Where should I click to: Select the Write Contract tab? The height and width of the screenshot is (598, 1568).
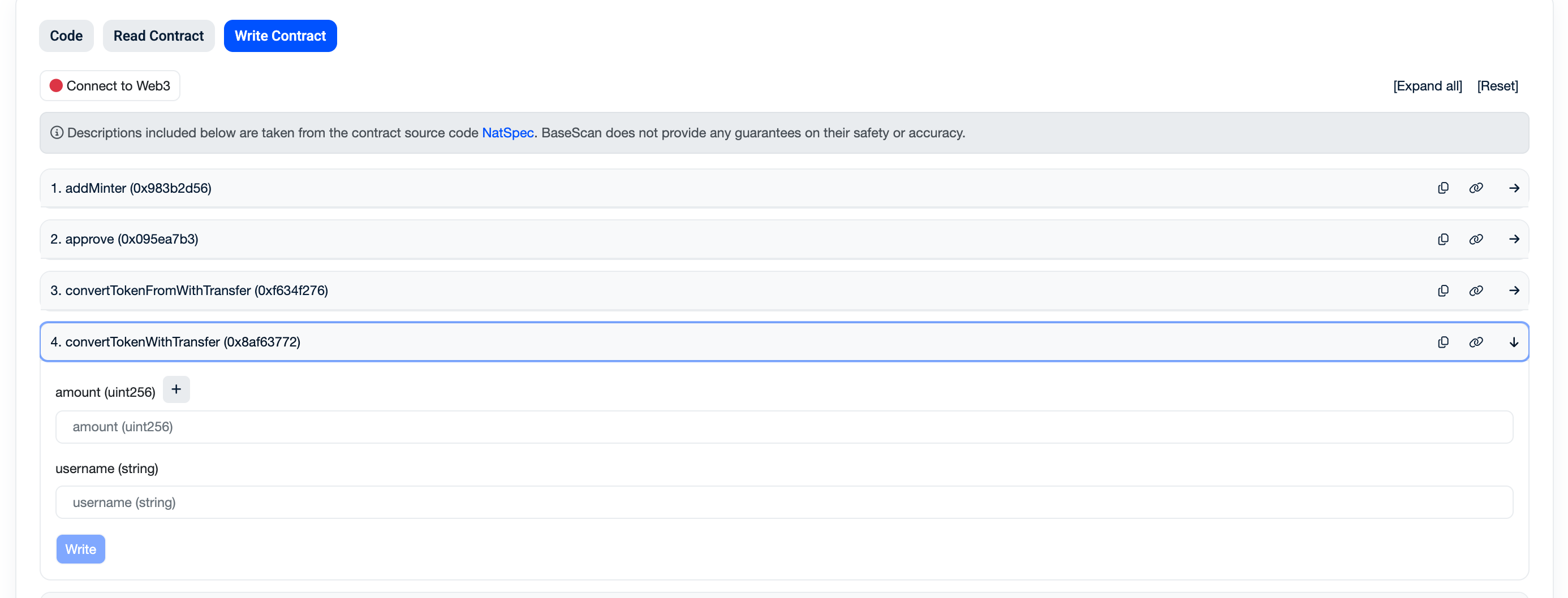(280, 36)
